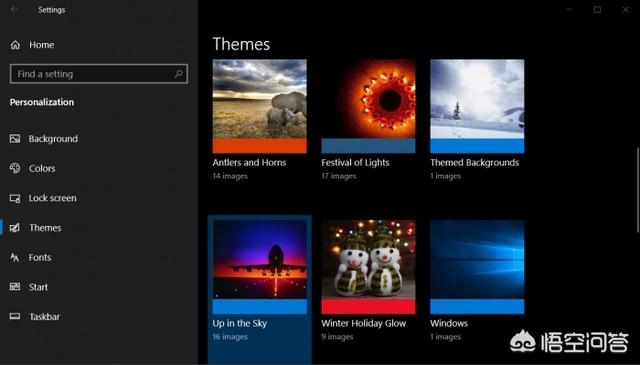Screen dimensions: 640x365
Task: Apply the default Windows theme
Action: click(x=477, y=267)
